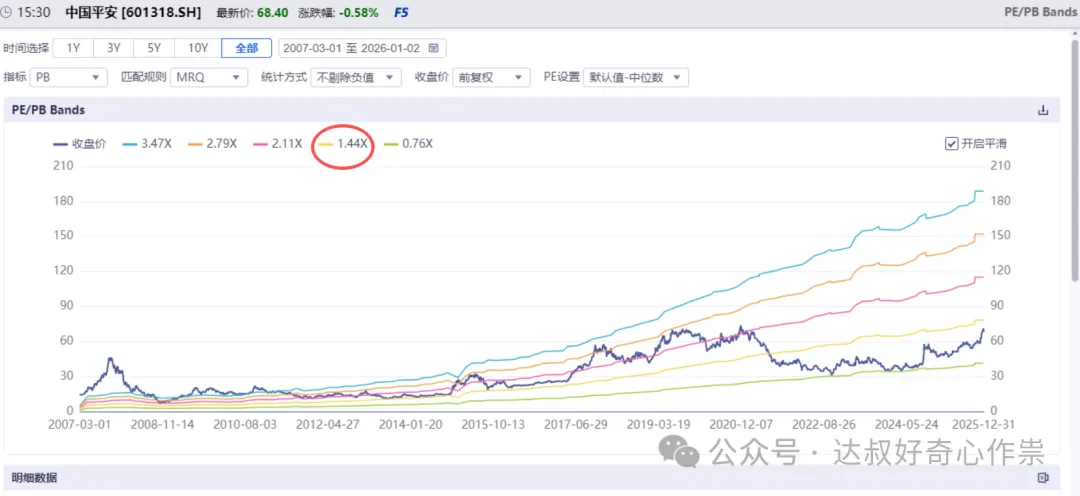Download the PE/PB Bands chart
The height and width of the screenshot is (496, 1080).
point(1043,110)
